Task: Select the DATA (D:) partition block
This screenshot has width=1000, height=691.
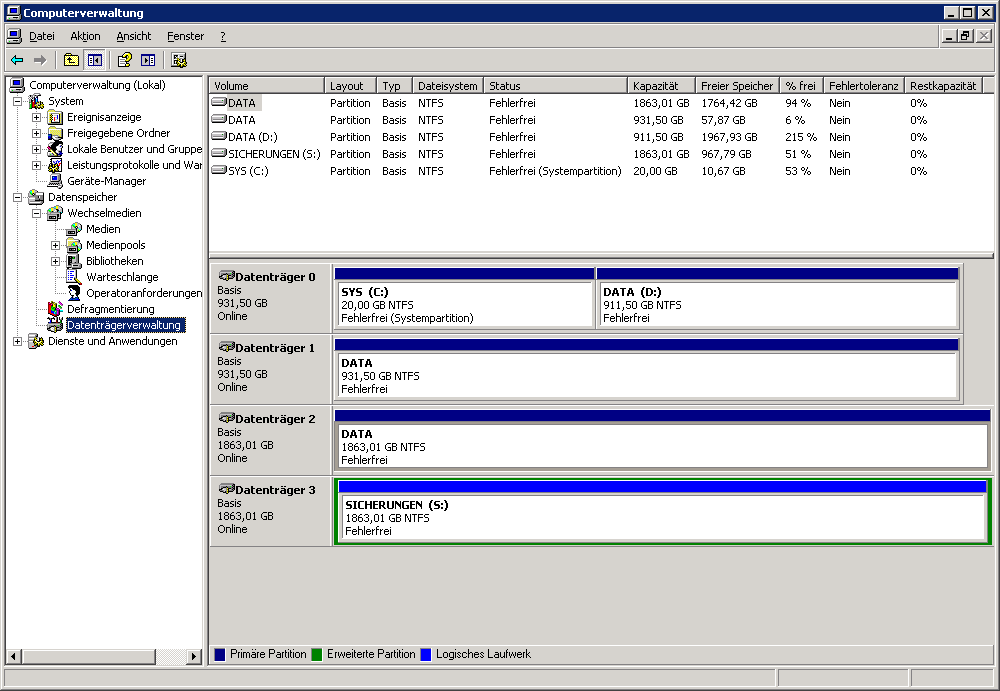Action: [x=778, y=298]
